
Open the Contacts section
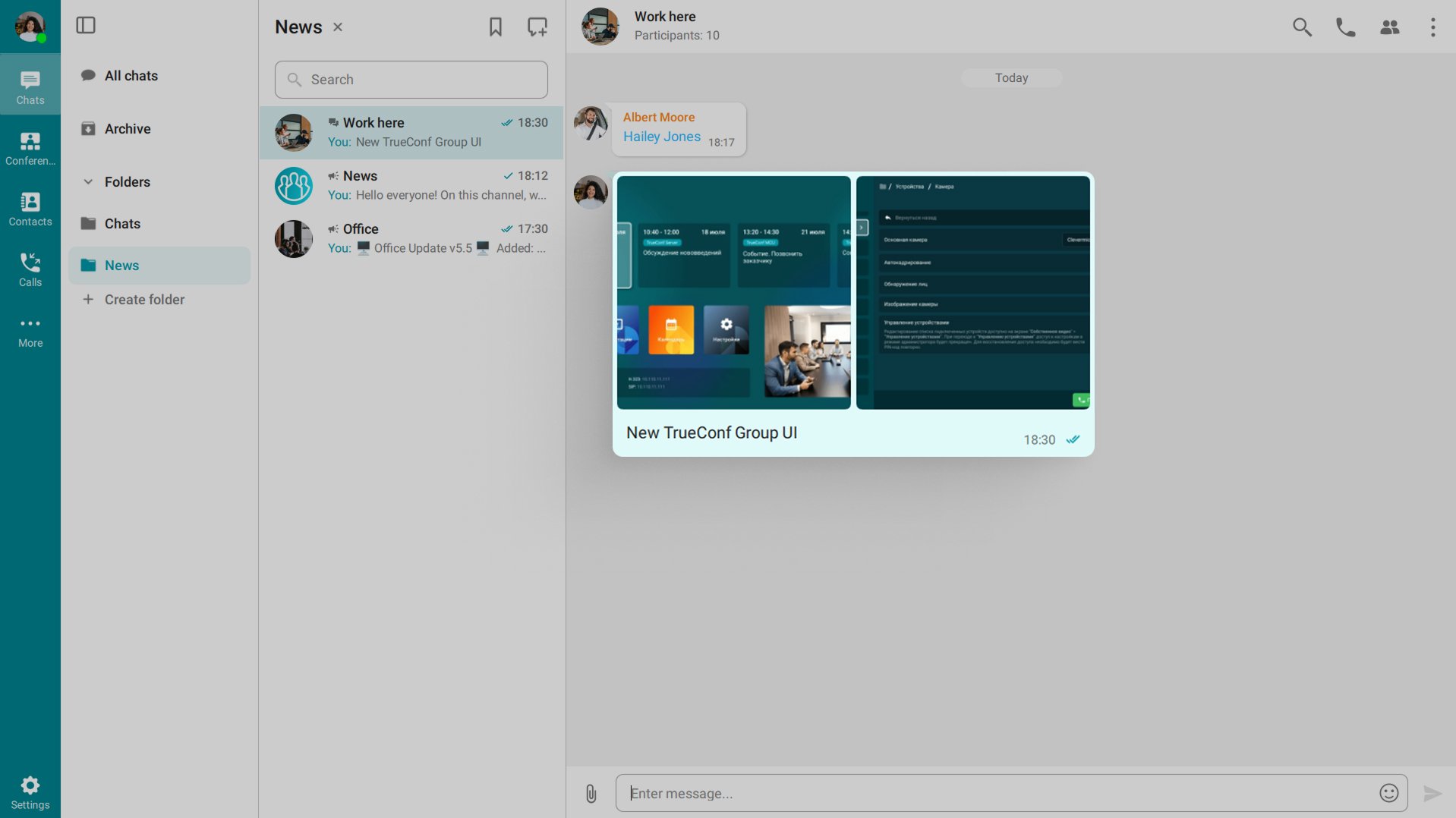30,209
